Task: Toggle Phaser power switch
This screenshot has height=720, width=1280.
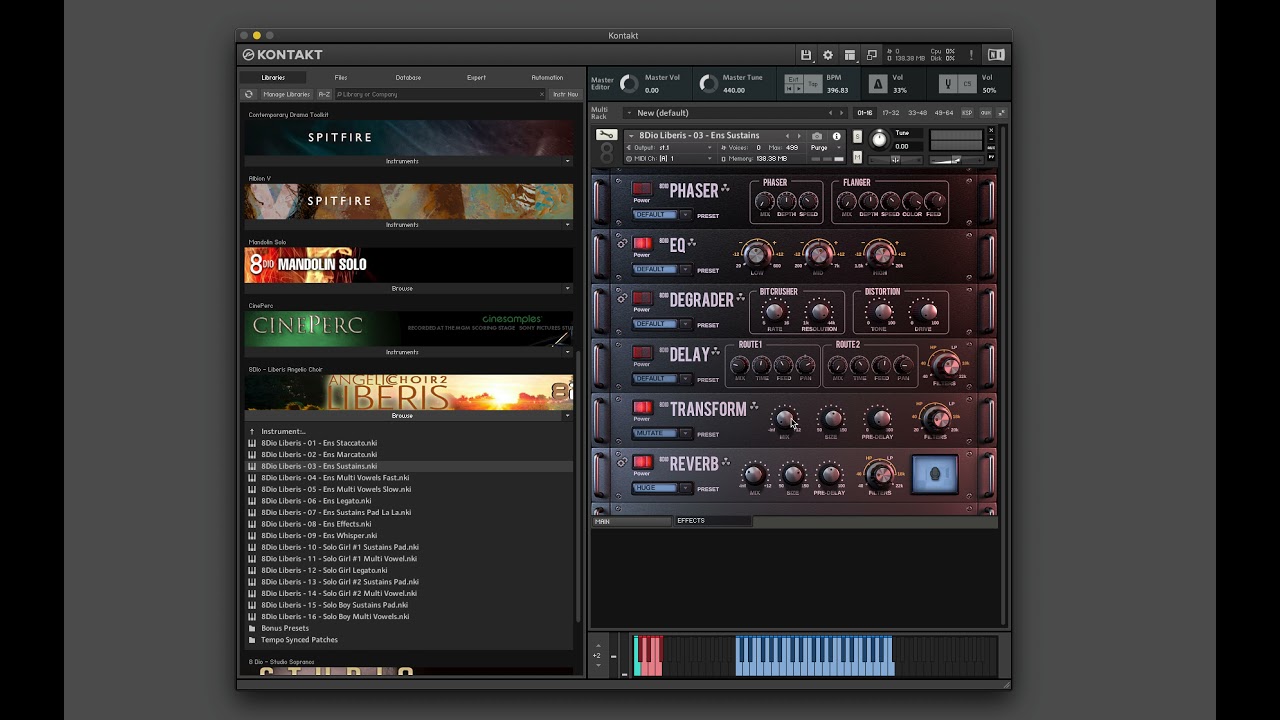Action: pyautogui.click(x=642, y=189)
